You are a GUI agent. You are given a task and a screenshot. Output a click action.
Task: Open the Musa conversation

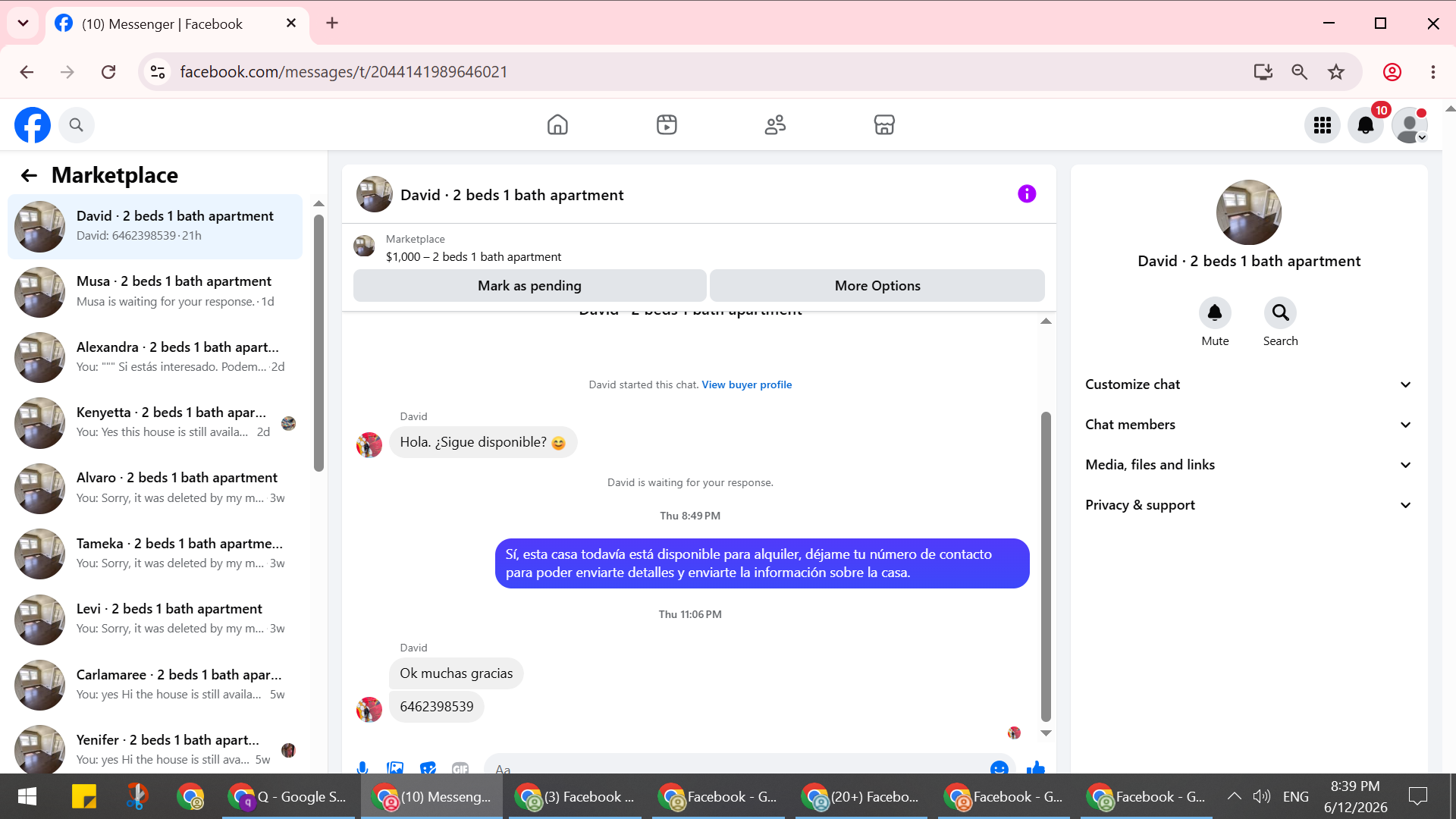click(155, 292)
